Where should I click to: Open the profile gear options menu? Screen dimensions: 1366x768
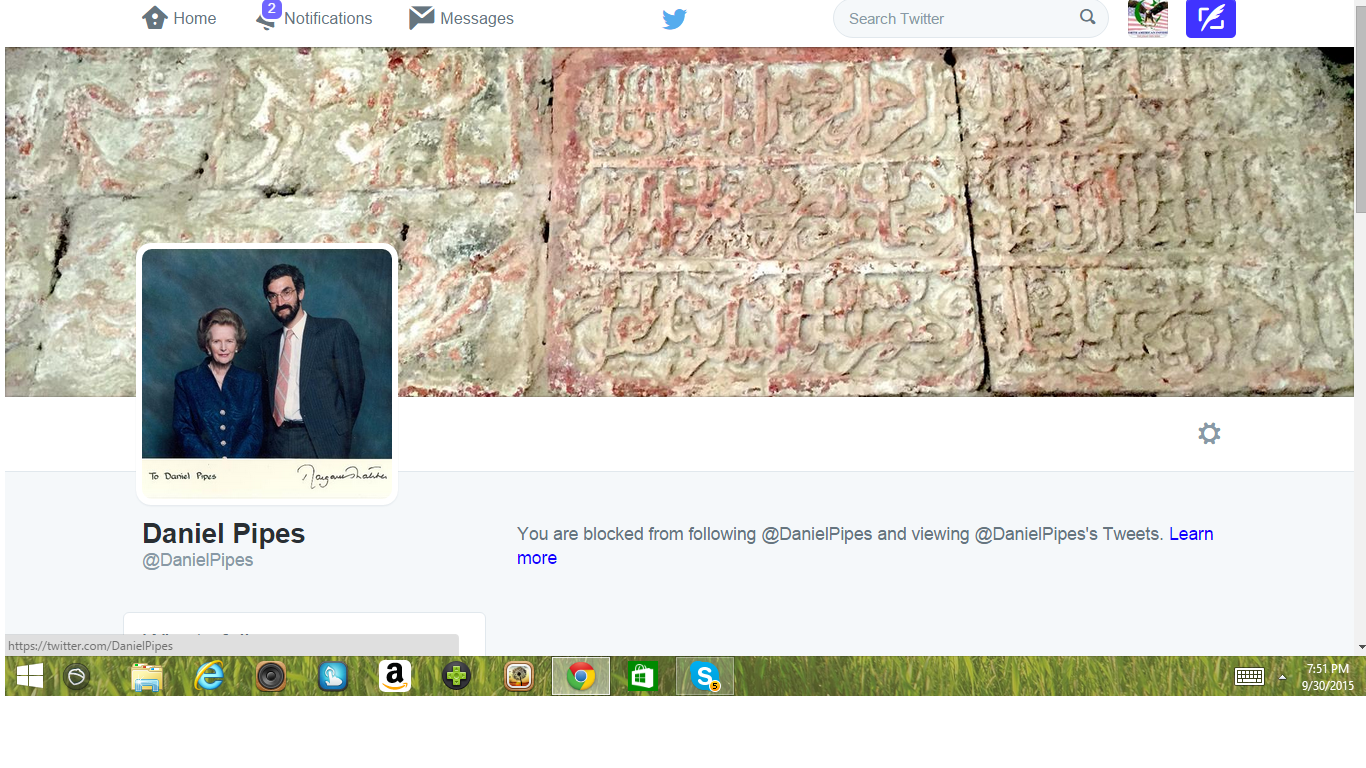(1209, 433)
